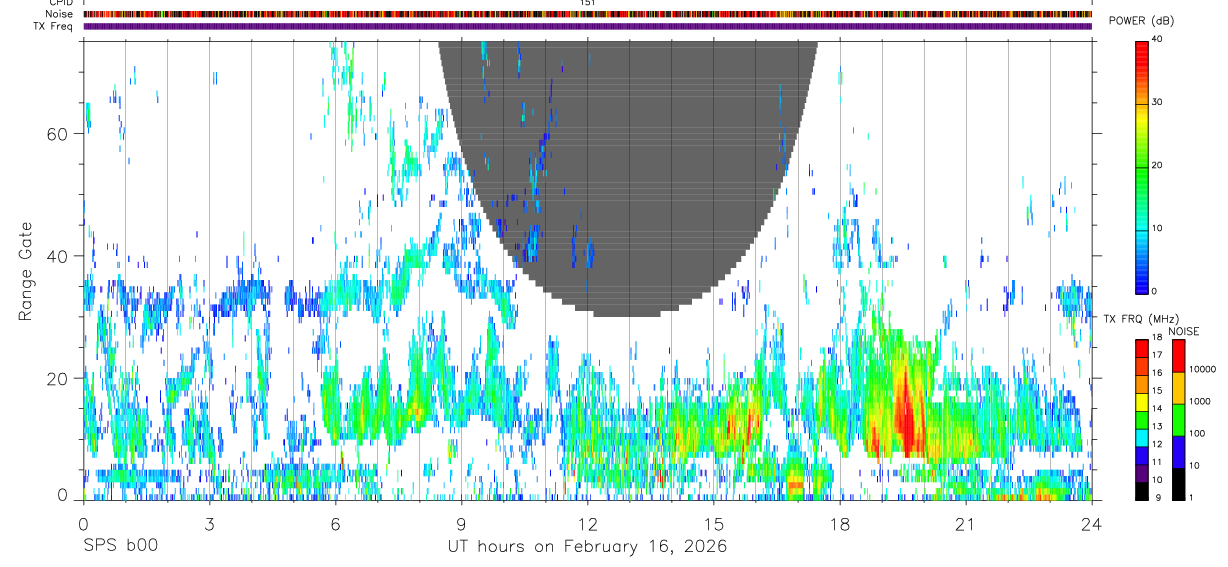The width and height of the screenshot is (1228, 567).
Task: Click the 24 tick on UT hours axis
Action: 1092,523
